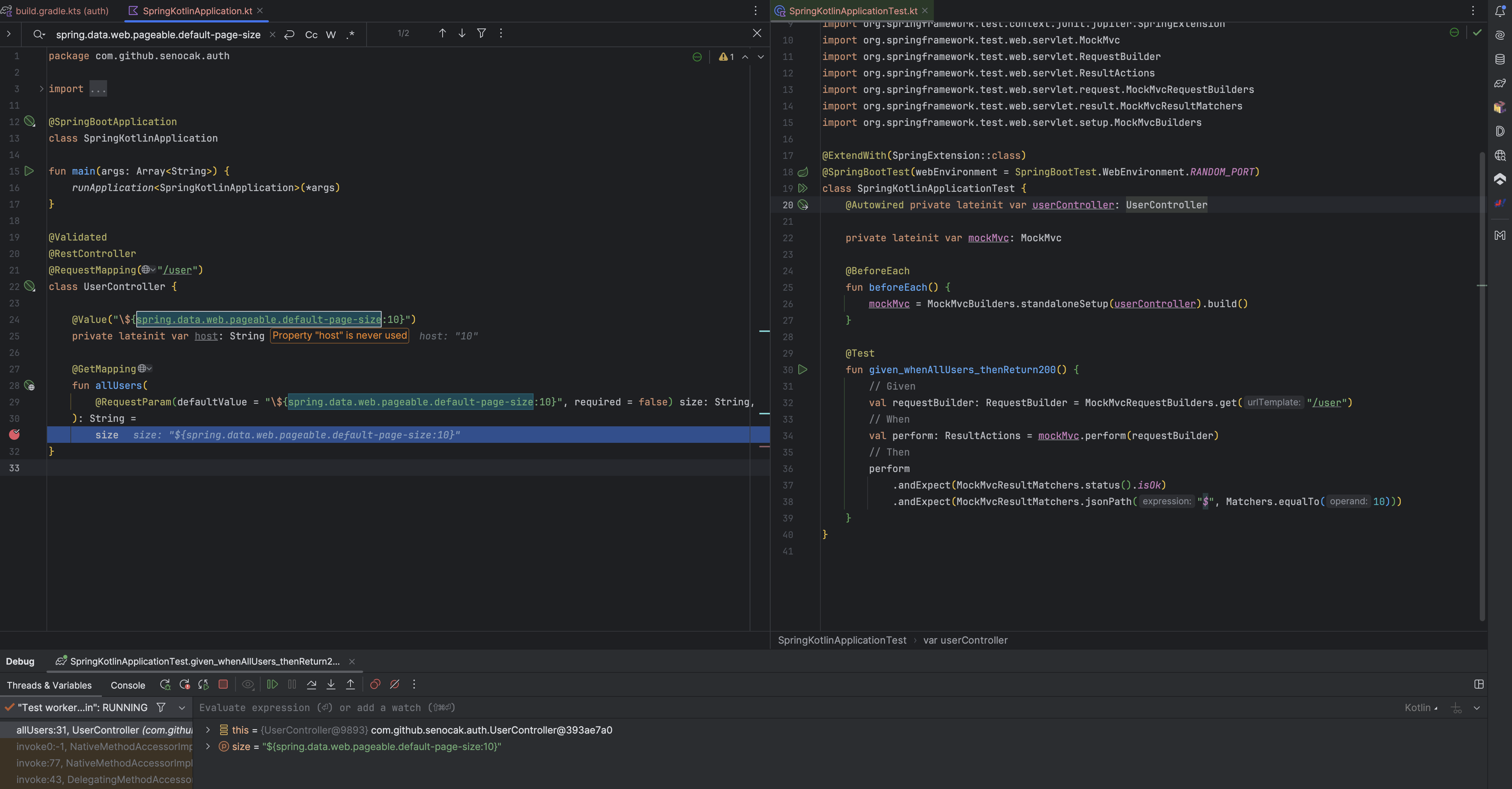Open the AI Assistant spiral tool window
Viewport: 1512px width, 789px height.
coord(1500,34)
